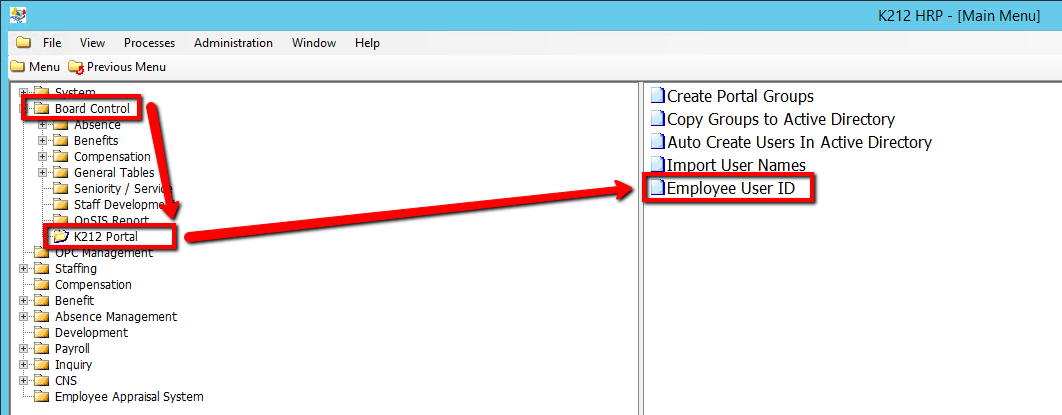This screenshot has width=1062, height=415.
Task: Select the K212 Portal tree folder
Action: 105,237
